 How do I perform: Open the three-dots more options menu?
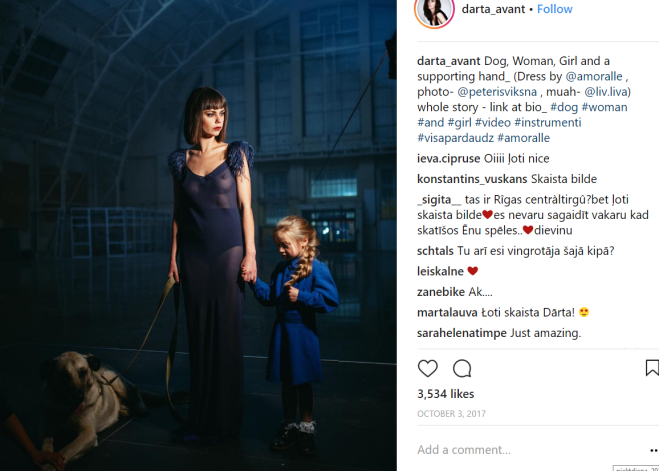click(654, 450)
